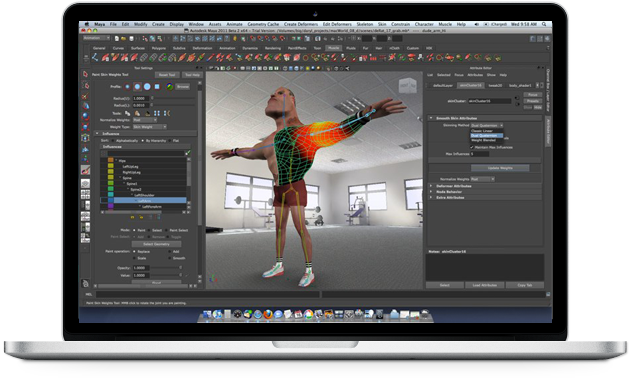
Task: Choose the square brush profile
Action: (157, 87)
